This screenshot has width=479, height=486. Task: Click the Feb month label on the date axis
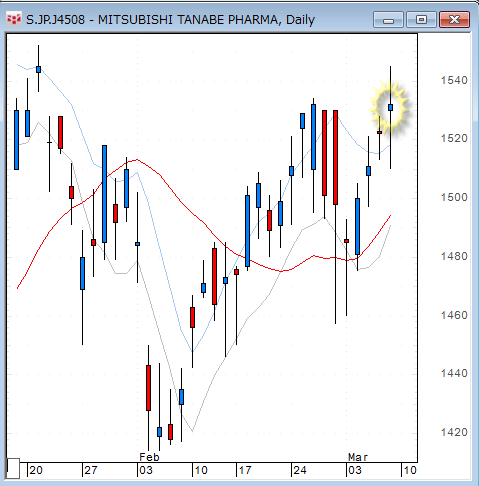[x=149, y=457]
